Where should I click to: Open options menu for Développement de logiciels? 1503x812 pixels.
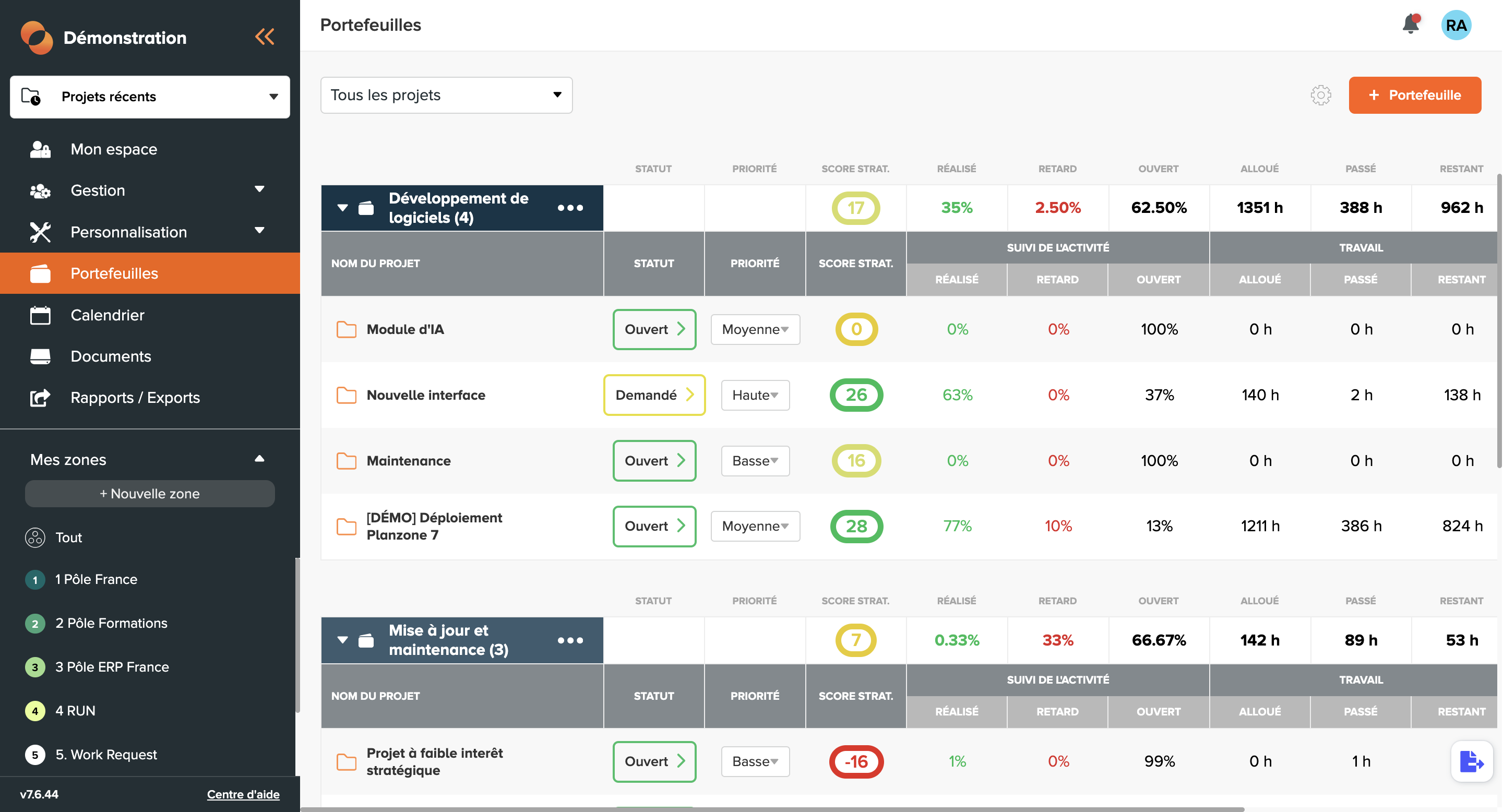click(x=570, y=207)
